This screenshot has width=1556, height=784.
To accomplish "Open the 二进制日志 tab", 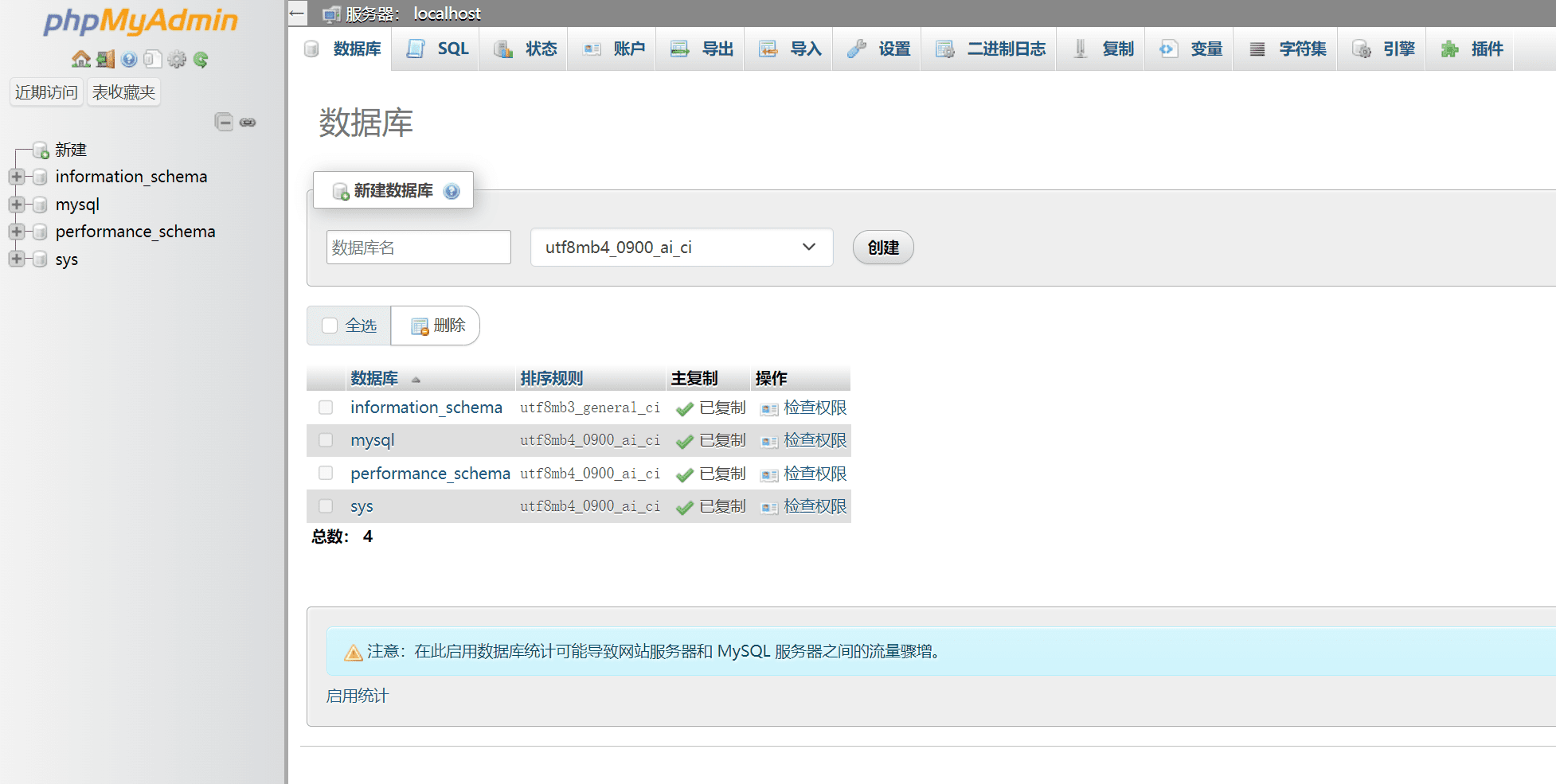I will coord(988,48).
